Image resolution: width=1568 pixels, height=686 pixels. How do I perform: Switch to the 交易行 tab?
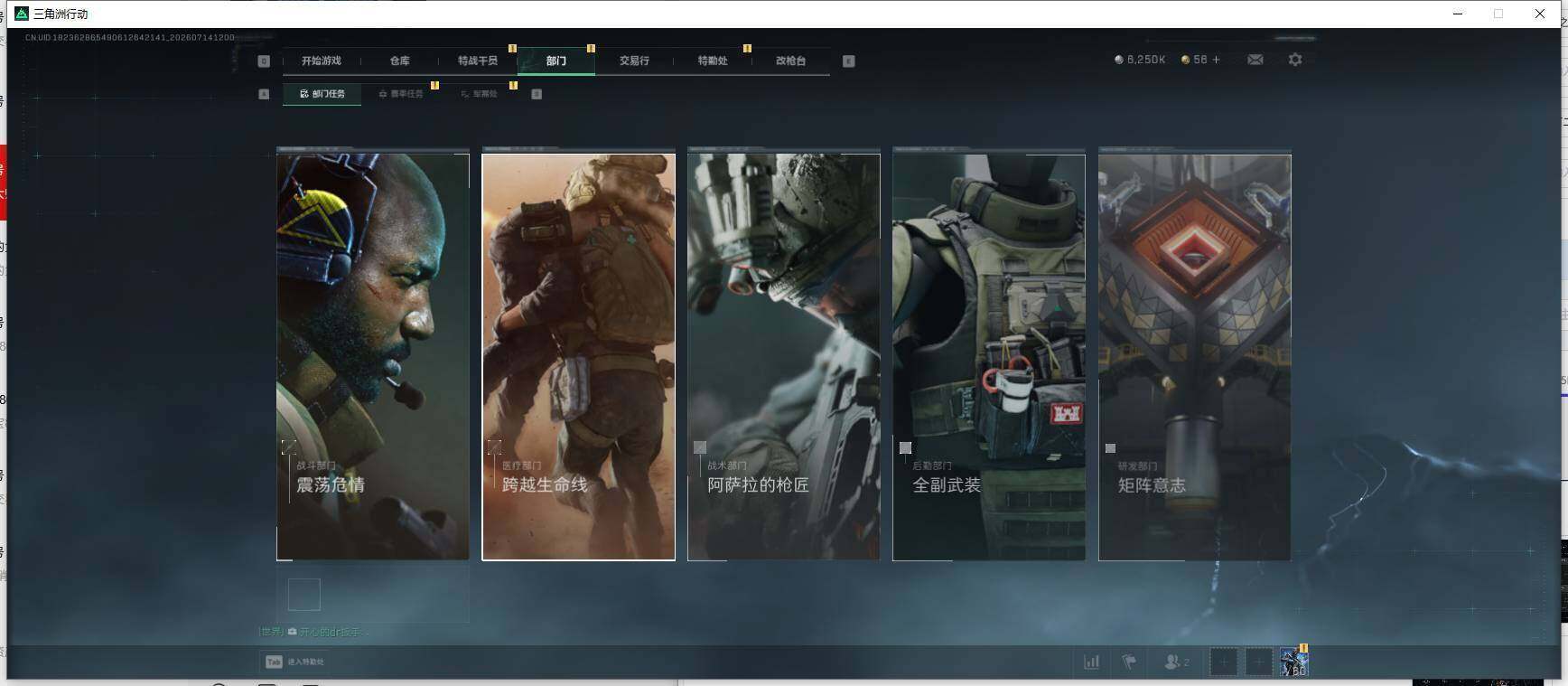(x=634, y=61)
